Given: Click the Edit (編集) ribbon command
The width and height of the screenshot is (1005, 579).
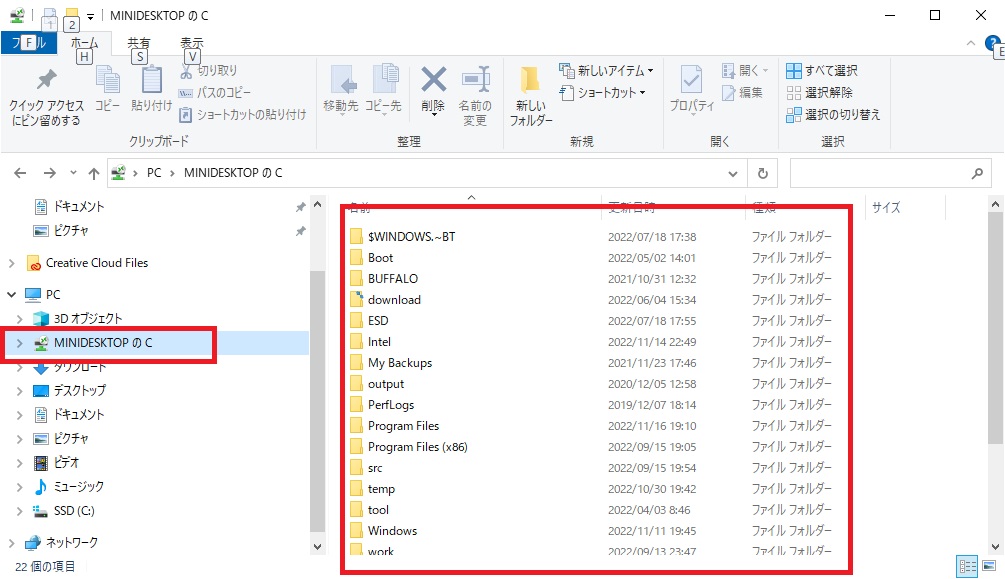Looking at the screenshot, I should coord(742,92).
